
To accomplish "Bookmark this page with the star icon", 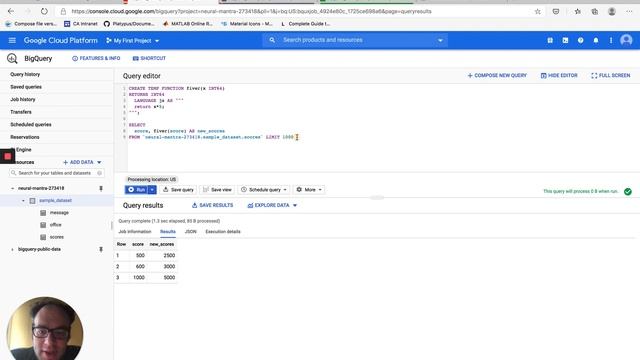I will [538, 11].
